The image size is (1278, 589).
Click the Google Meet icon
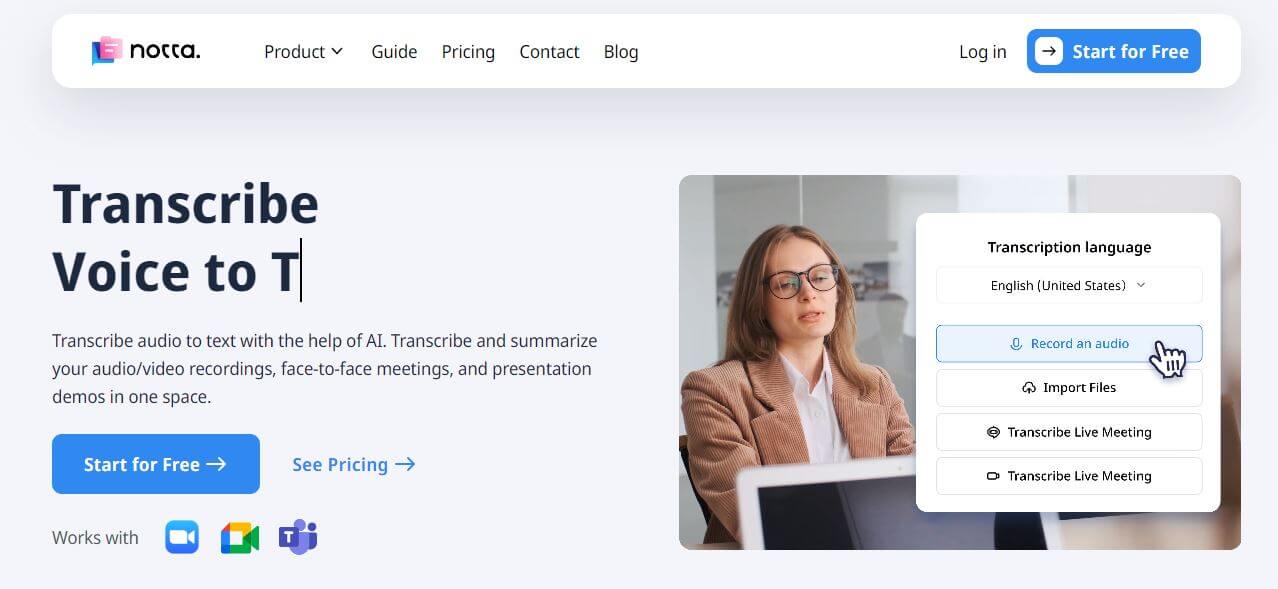tap(240, 537)
